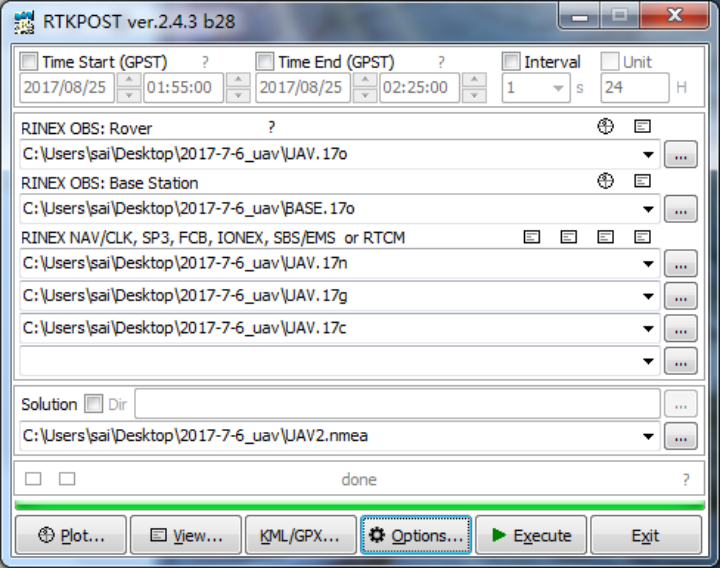Open the Options dialog

tap(416, 535)
